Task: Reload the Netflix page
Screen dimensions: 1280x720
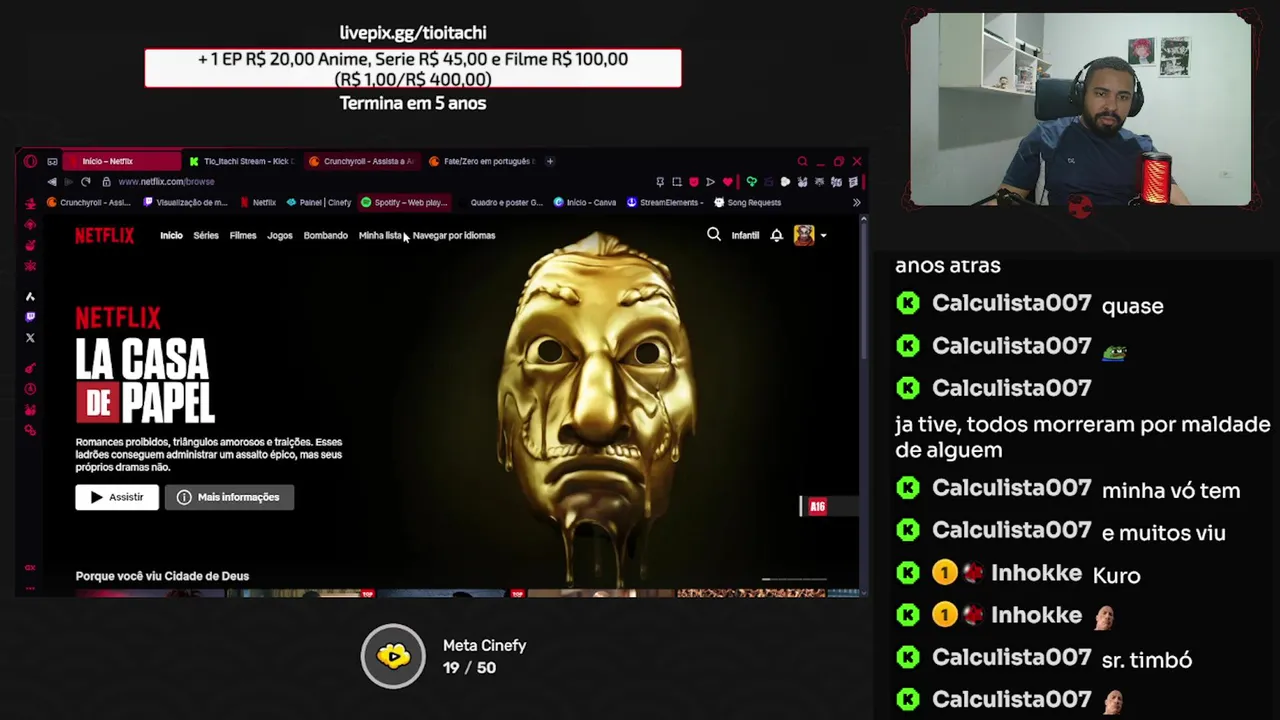Action: pyautogui.click(x=86, y=182)
